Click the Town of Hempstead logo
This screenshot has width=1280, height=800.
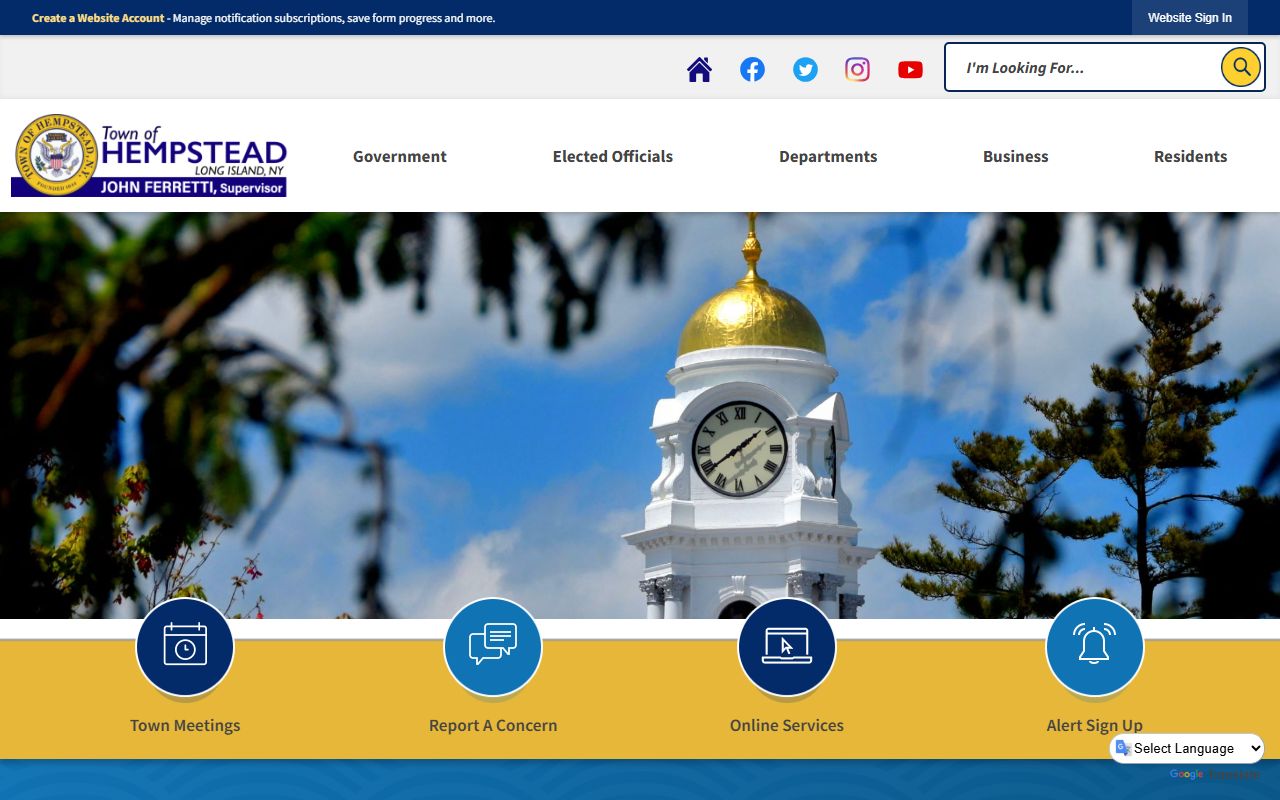tap(149, 155)
